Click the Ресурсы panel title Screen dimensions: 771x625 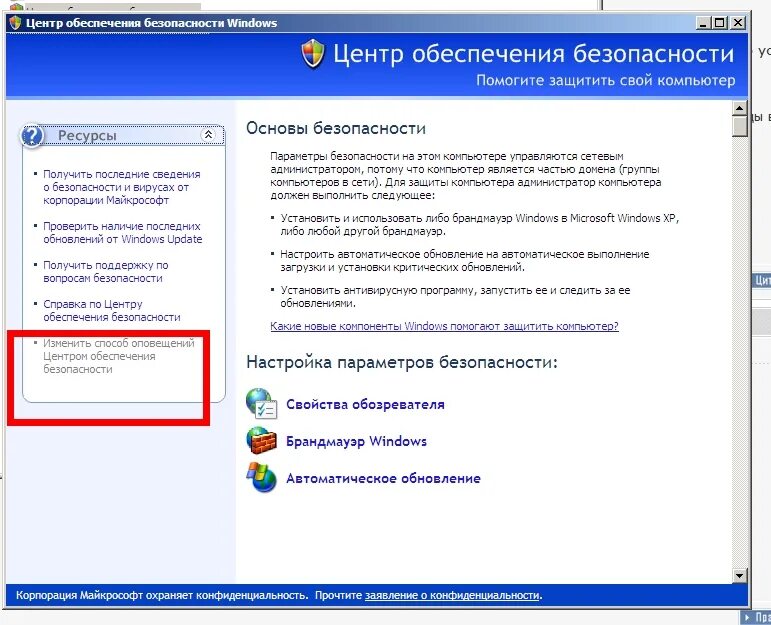point(87,135)
